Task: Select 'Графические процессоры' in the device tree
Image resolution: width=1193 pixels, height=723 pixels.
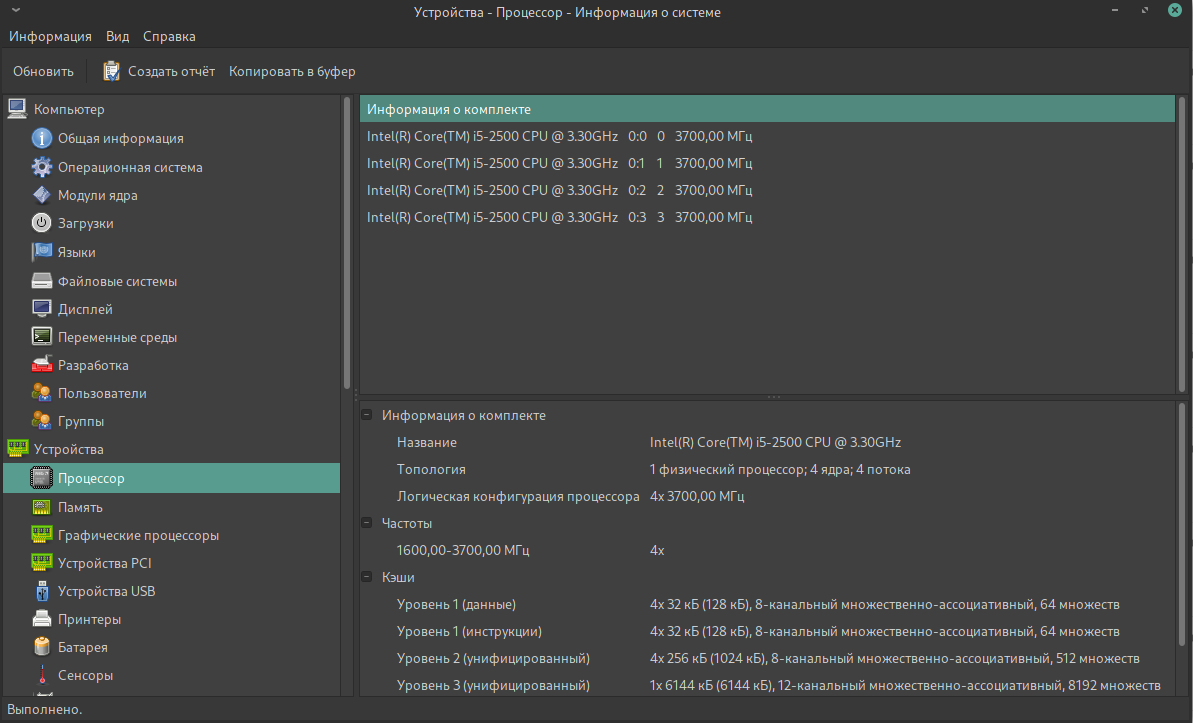Action: [138, 535]
